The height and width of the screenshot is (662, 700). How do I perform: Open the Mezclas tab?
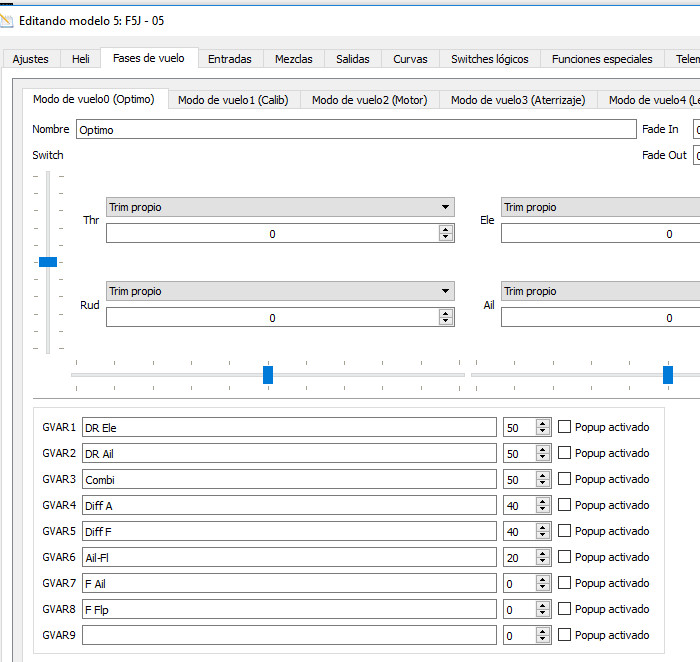(293, 59)
